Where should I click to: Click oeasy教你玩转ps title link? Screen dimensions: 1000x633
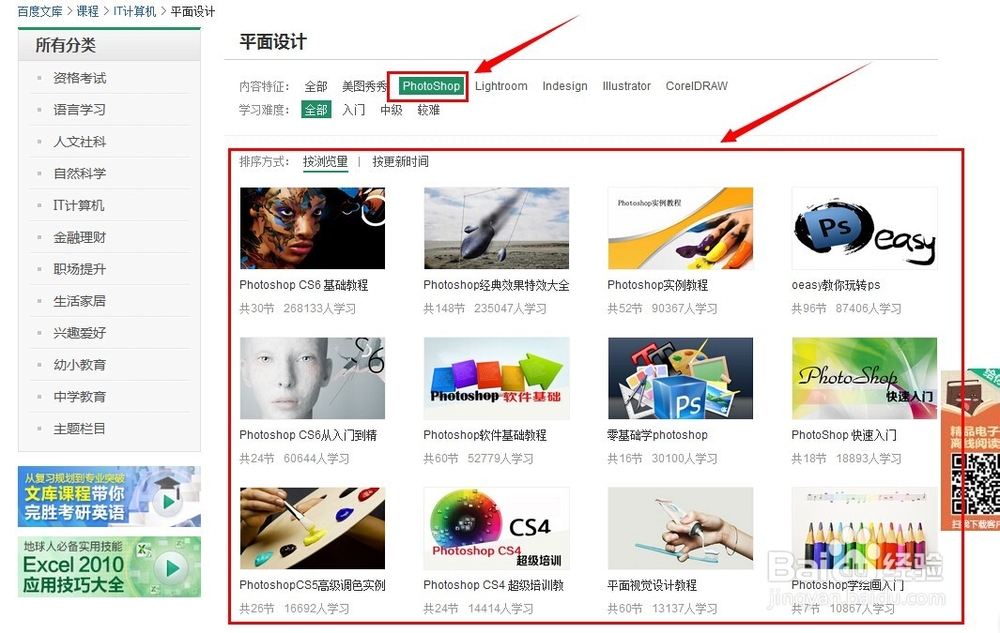[835, 285]
